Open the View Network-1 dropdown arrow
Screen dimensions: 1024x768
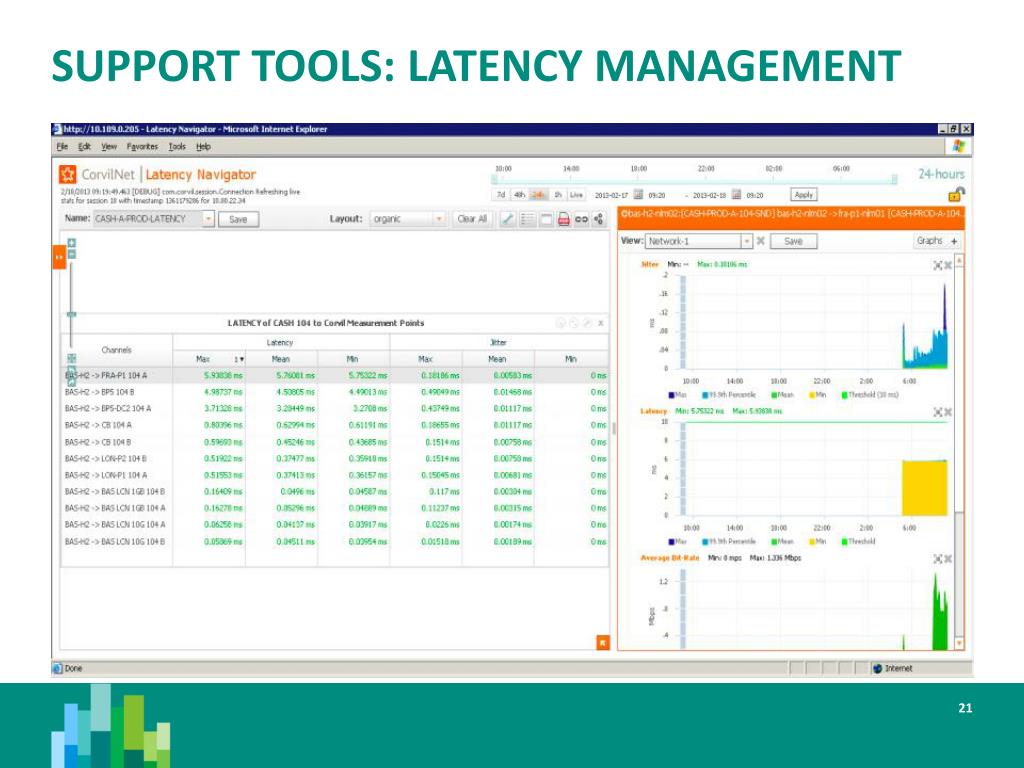(x=747, y=241)
